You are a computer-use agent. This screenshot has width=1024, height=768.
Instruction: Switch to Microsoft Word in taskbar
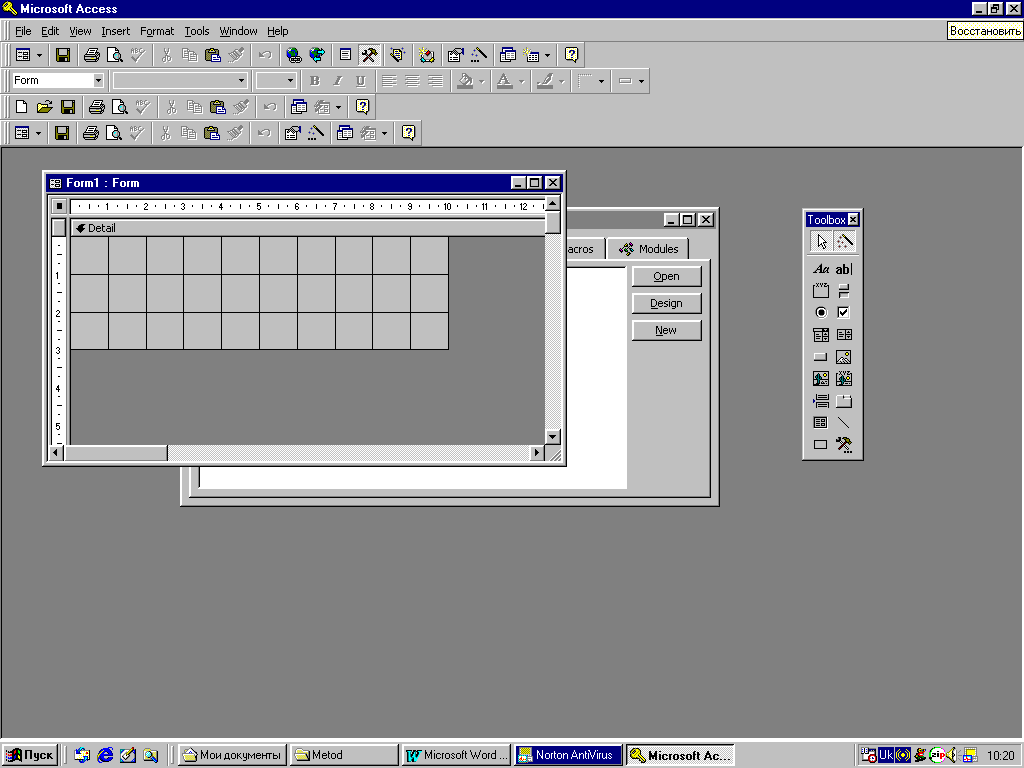tap(456, 755)
